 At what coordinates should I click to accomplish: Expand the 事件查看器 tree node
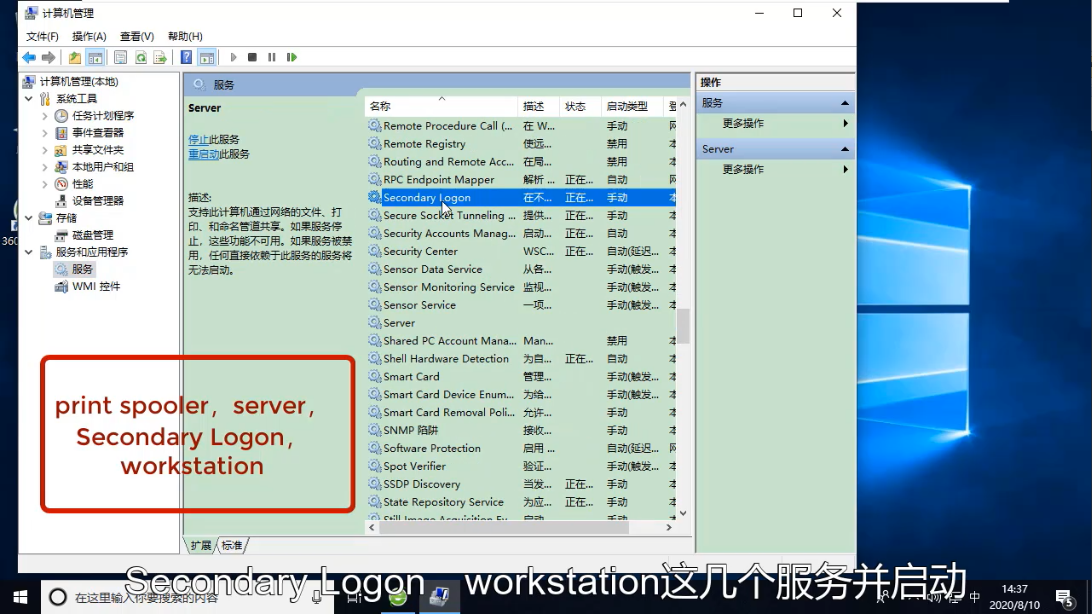(x=45, y=133)
